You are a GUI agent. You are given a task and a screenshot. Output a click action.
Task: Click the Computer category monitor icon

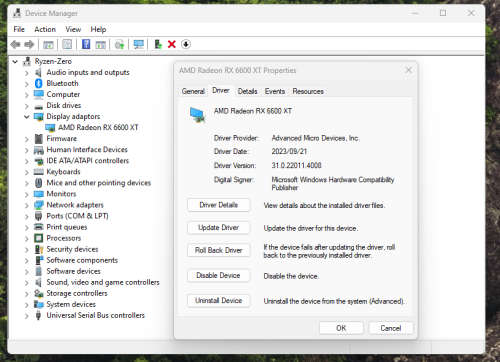(x=39, y=94)
